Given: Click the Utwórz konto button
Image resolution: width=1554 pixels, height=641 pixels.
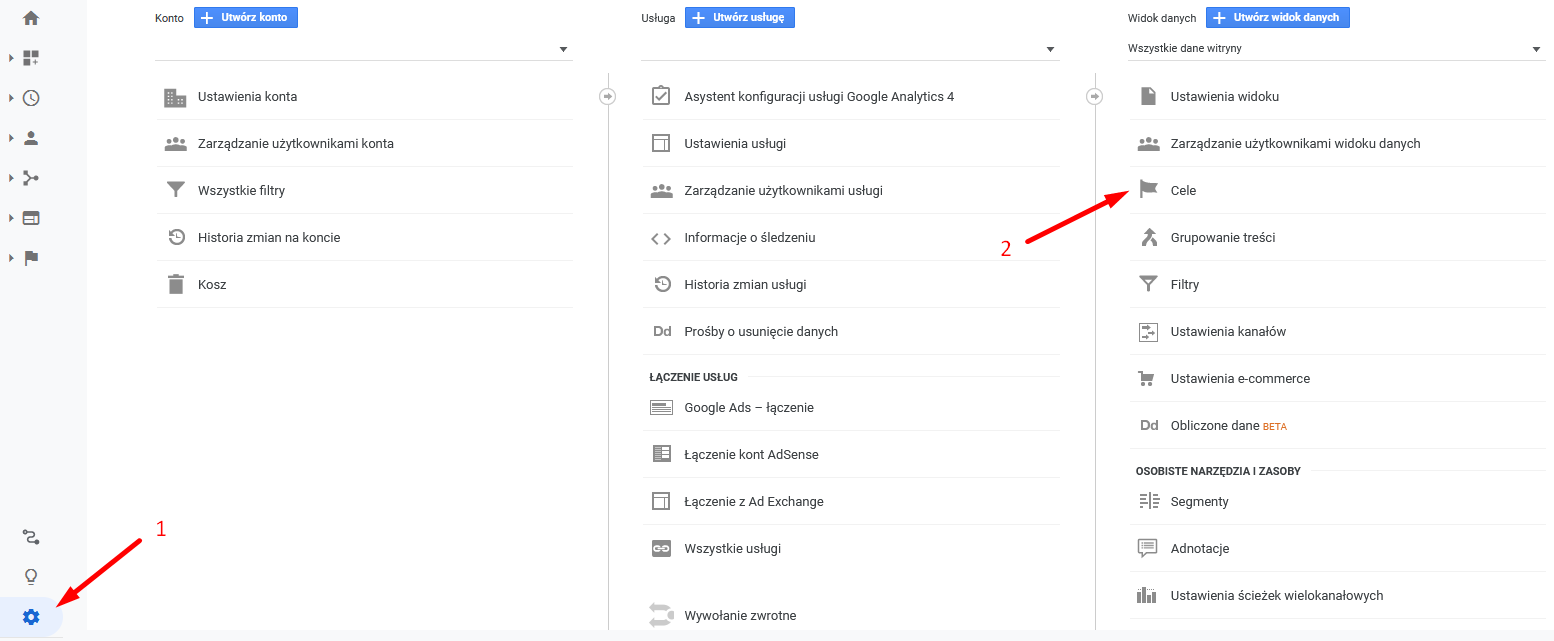Looking at the screenshot, I should (x=246, y=17).
